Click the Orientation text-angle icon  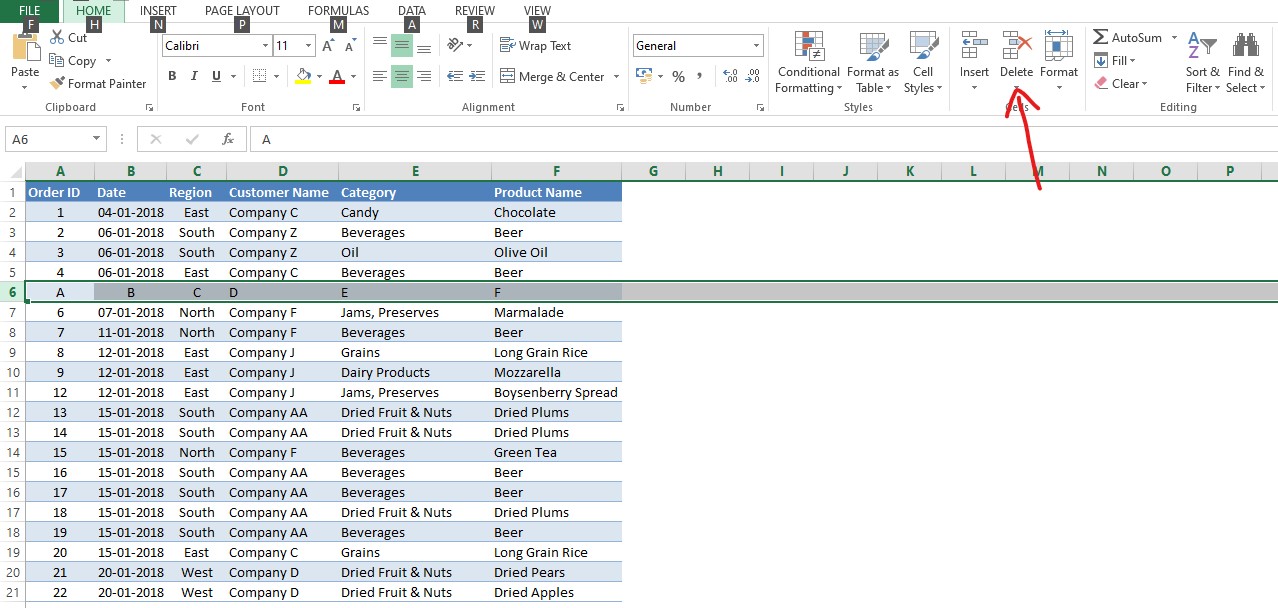click(455, 46)
